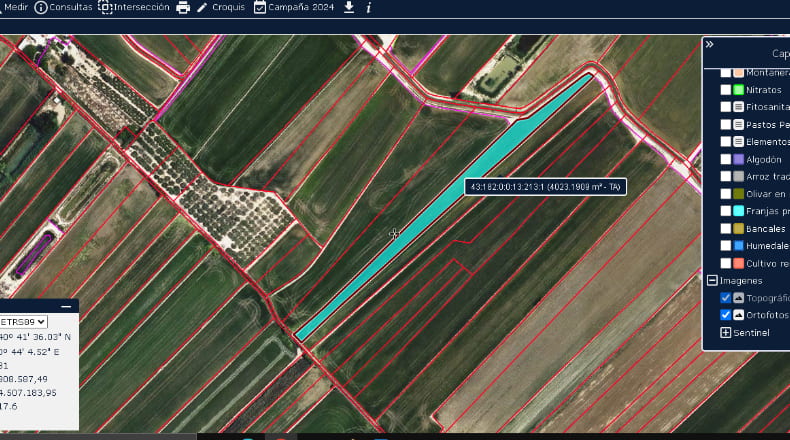The width and height of the screenshot is (790, 440).
Task: Click the gray Arroz trad color swatch
Action: (739, 176)
